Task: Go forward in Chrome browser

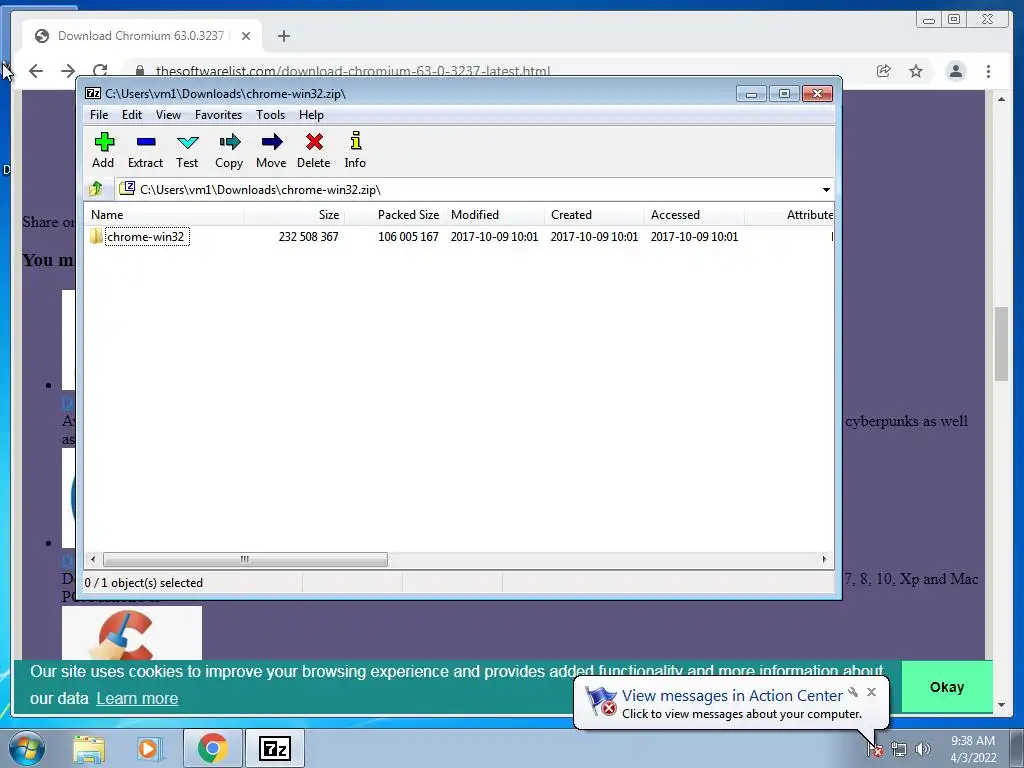Action: [x=68, y=71]
